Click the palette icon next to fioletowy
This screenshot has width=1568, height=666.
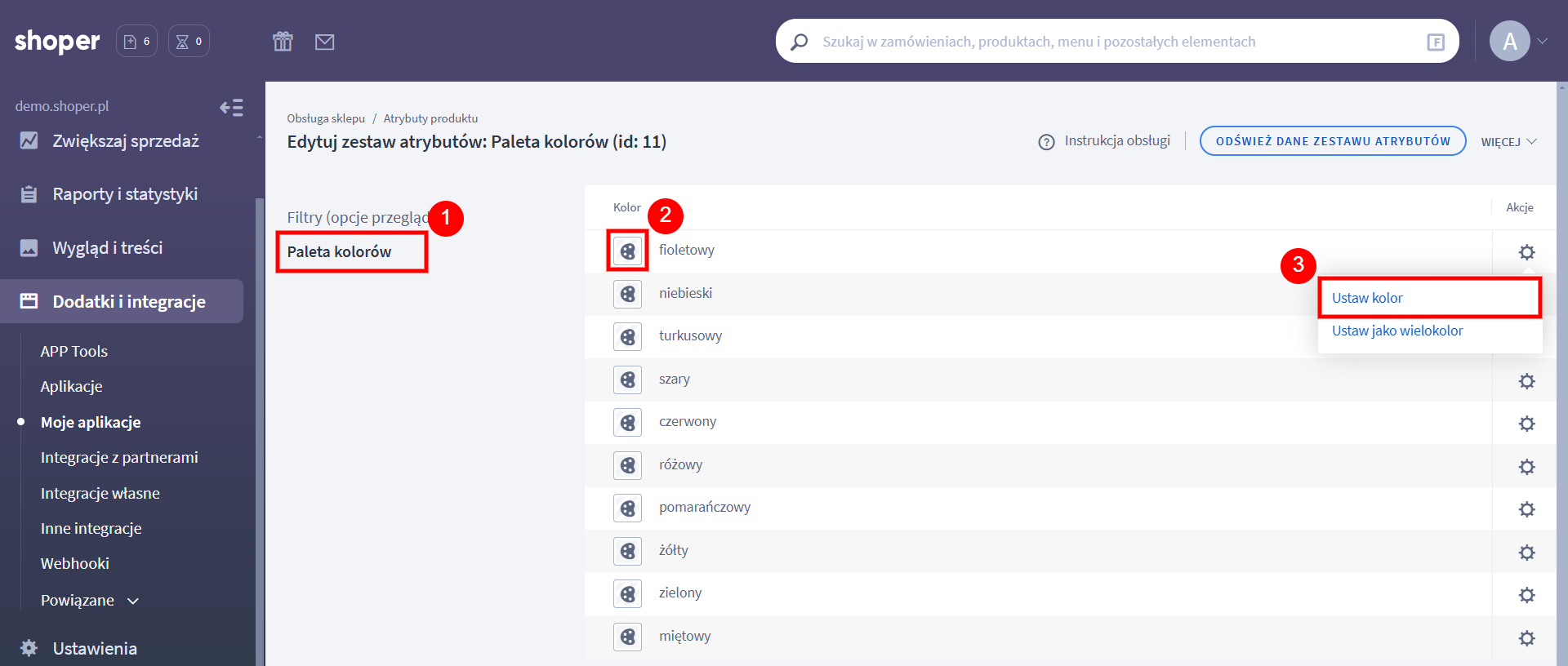627,251
